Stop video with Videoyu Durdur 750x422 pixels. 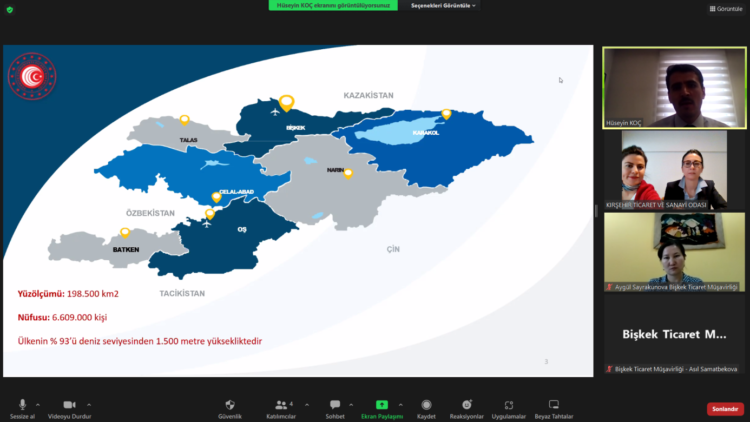[x=69, y=410]
